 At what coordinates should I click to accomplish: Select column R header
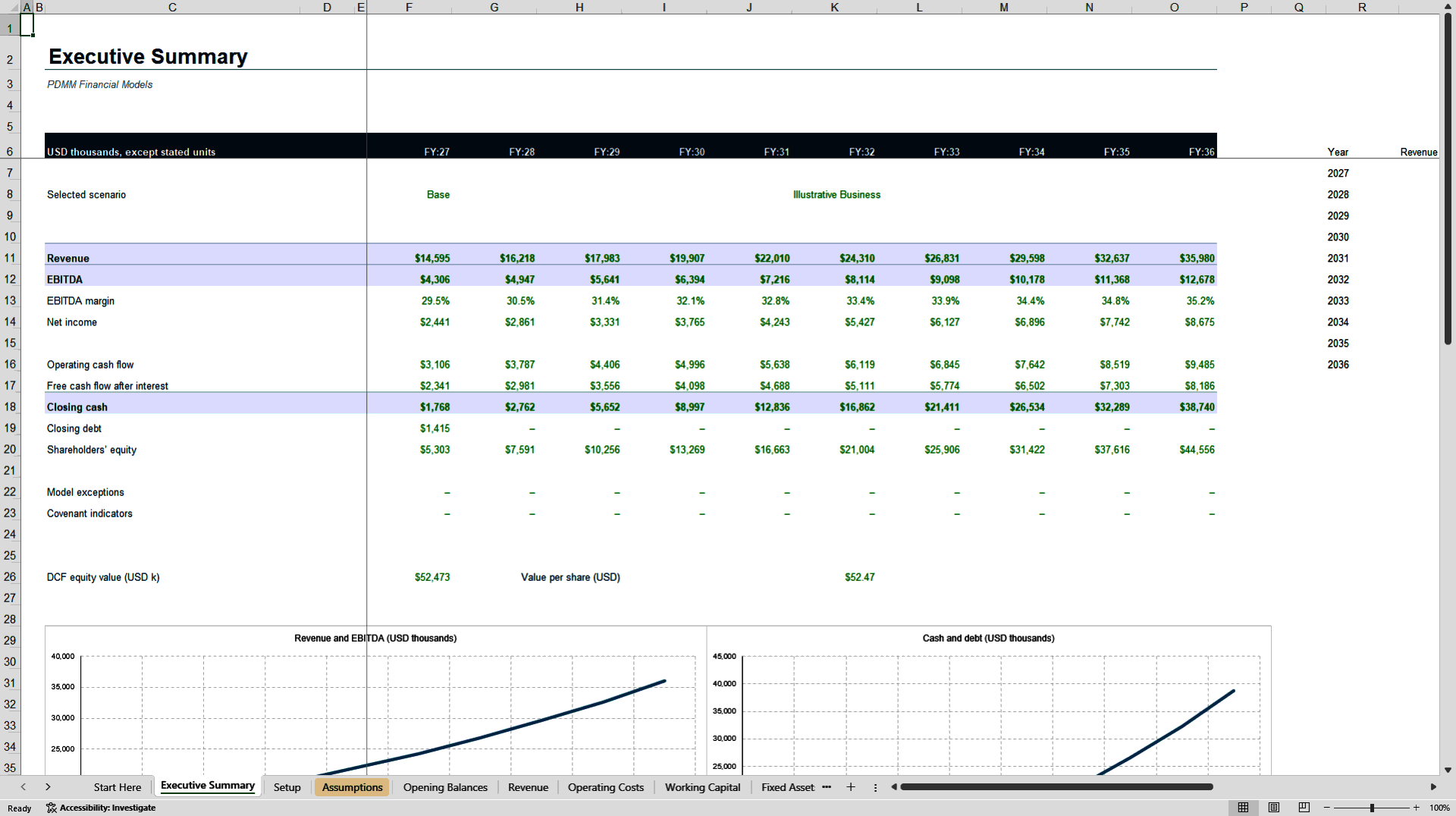pyautogui.click(x=1362, y=7)
